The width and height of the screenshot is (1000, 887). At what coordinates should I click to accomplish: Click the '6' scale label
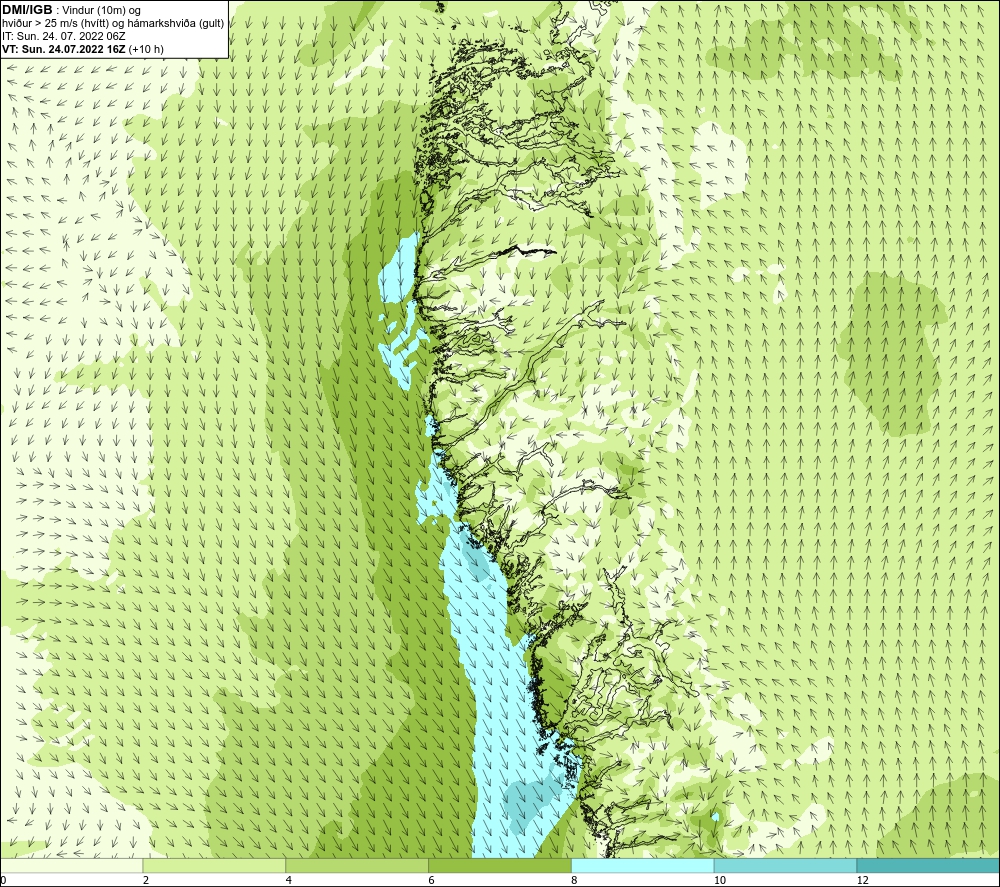[432, 880]
